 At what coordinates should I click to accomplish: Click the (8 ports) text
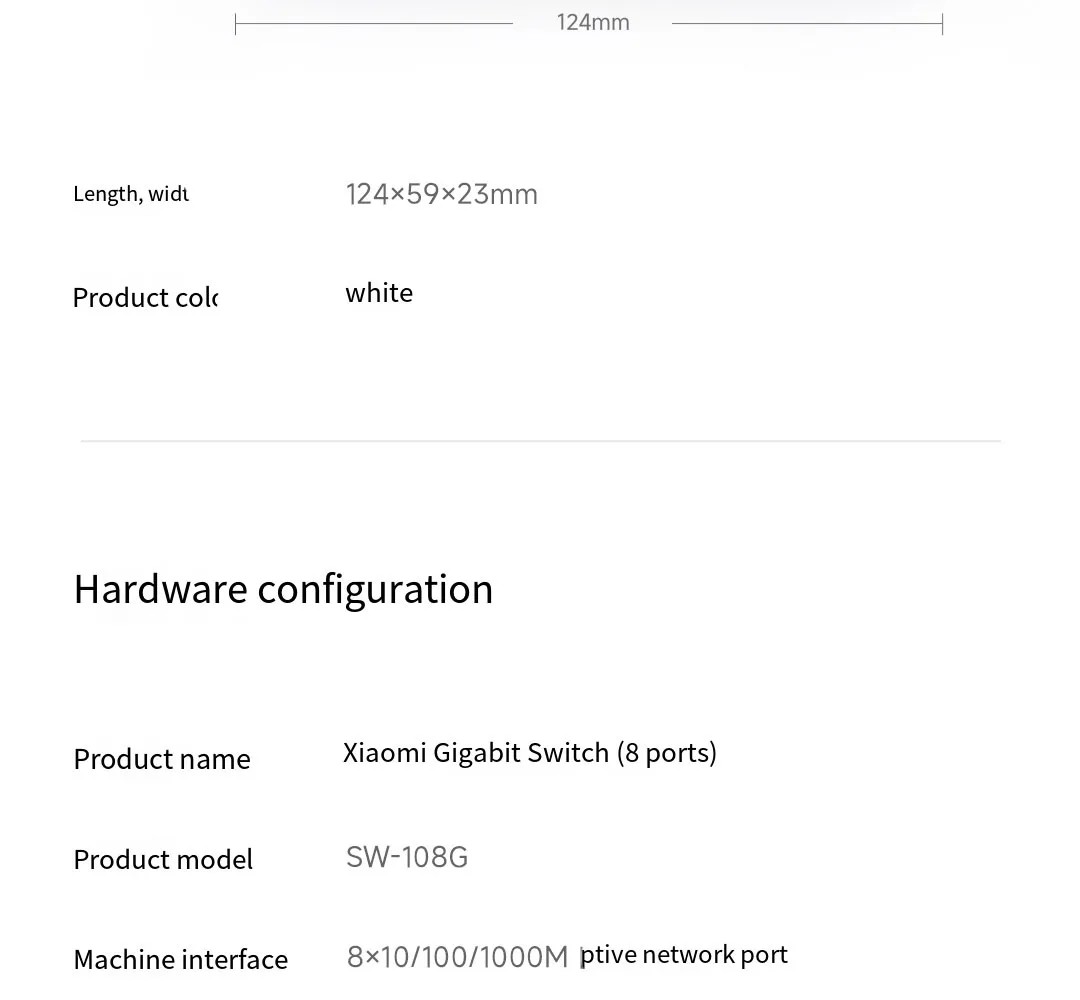click(667, 753)
